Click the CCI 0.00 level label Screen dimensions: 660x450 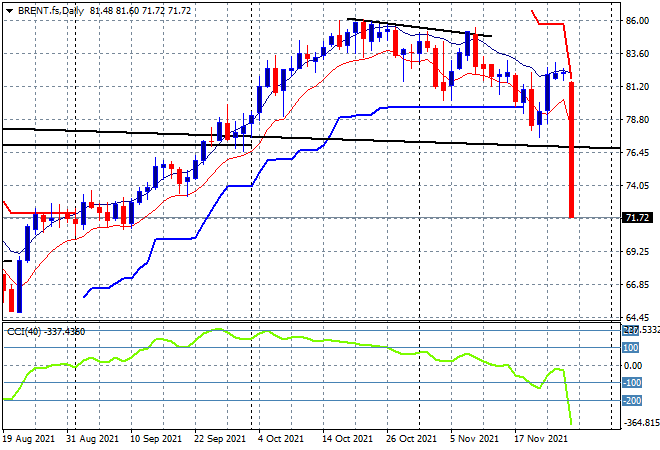pyautogui.click(x=633, y=366)
